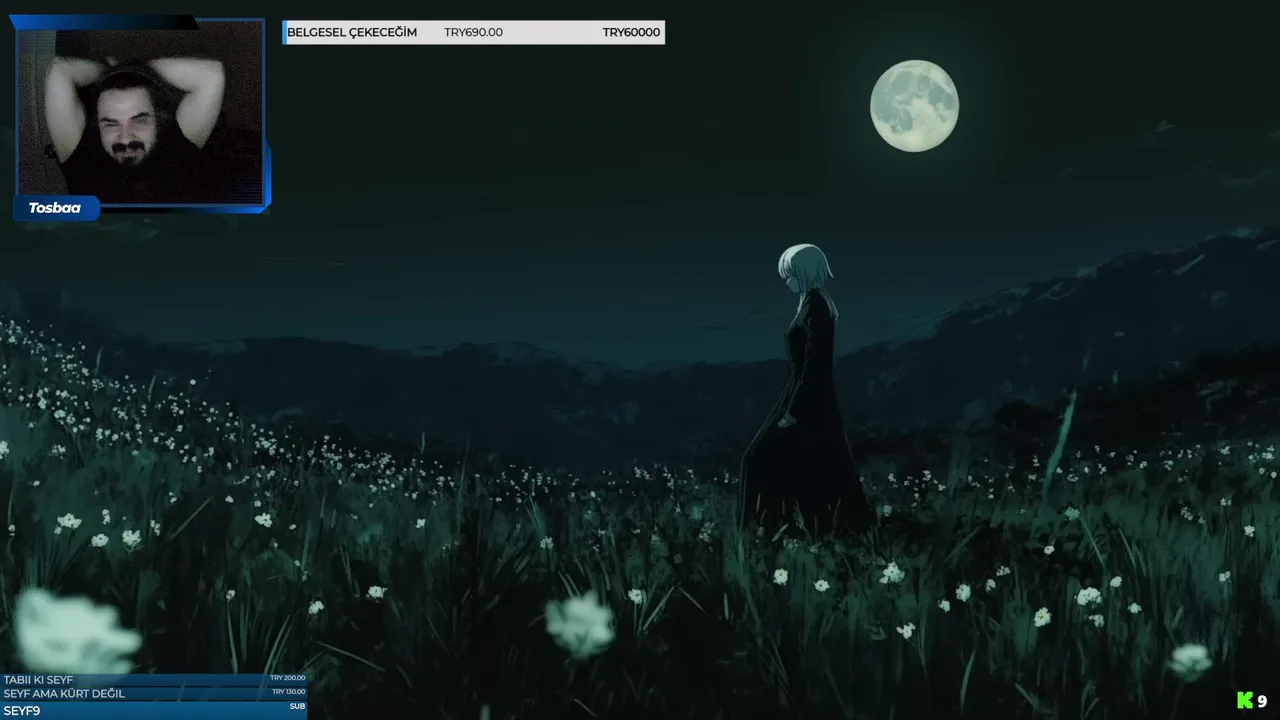Click the donation goal progress bar
The image size is (1280, 720).
tap(473, 32)
